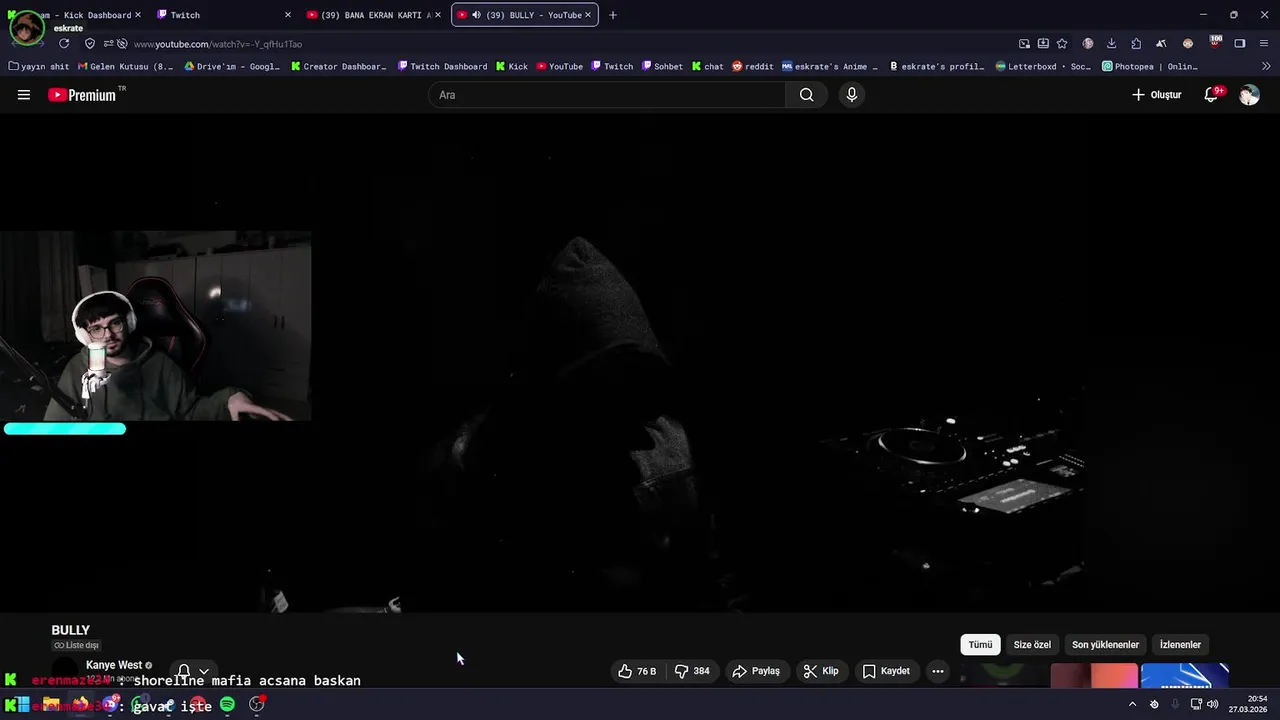
Task: Expand the subscription notification dropdown chevron
Action: (204, 671)
